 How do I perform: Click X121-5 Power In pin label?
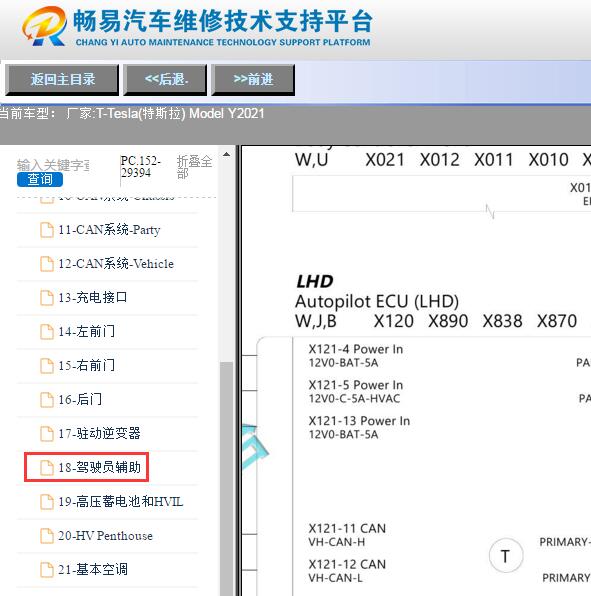[356, 385]
